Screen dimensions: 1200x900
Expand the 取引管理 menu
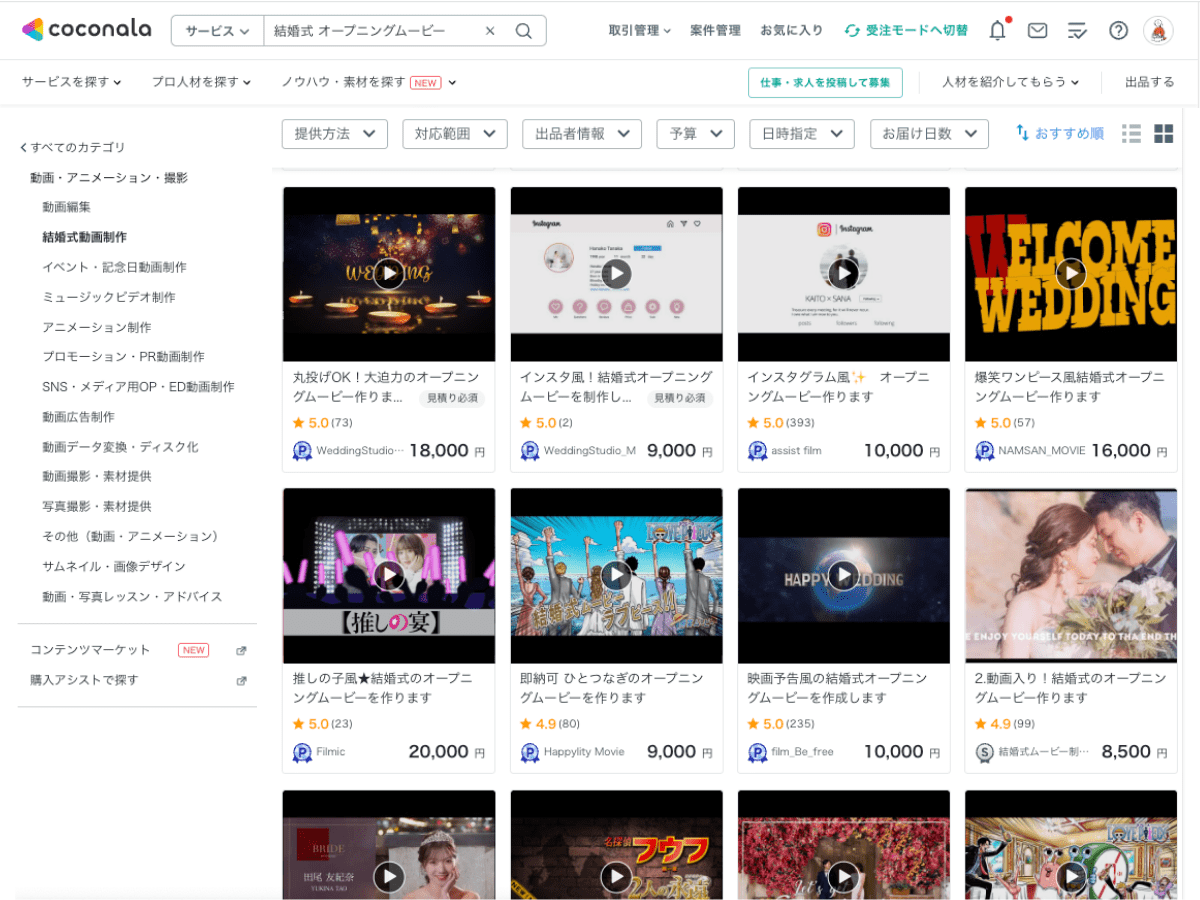(x=640, y=30)
